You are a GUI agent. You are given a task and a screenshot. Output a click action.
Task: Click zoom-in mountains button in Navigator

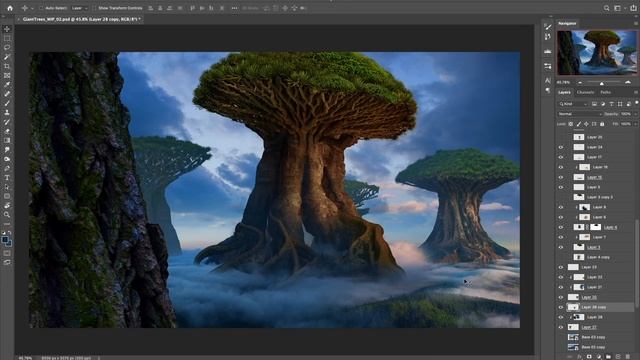[628, 82]
